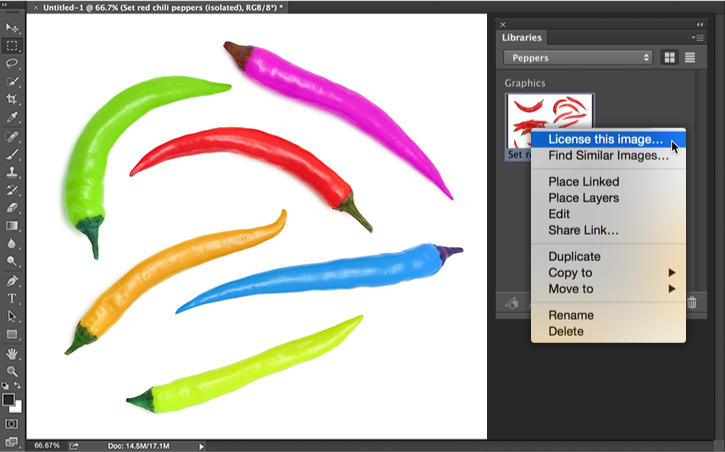Pick the Crop tool
Viewport: 725px width, 452px height.
pyautogui.click(x=12, y=99)
